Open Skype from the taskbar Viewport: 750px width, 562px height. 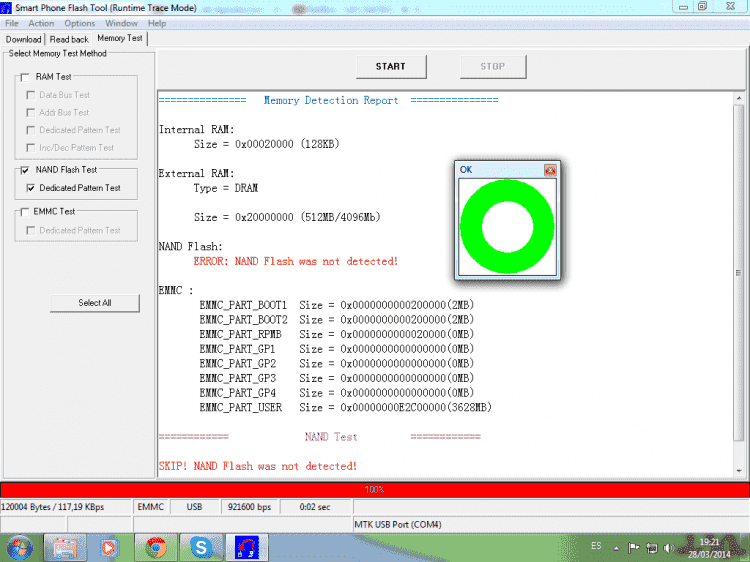[x=201, y=548]
